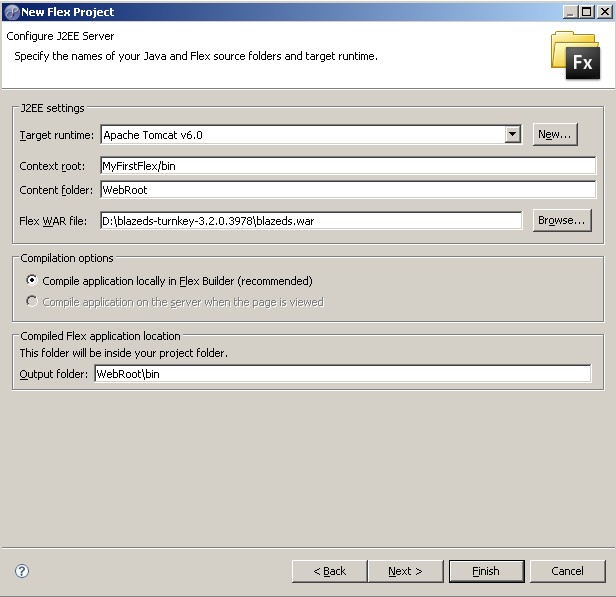Click the Next > button

pyautogui.click(x=405, y=571)
